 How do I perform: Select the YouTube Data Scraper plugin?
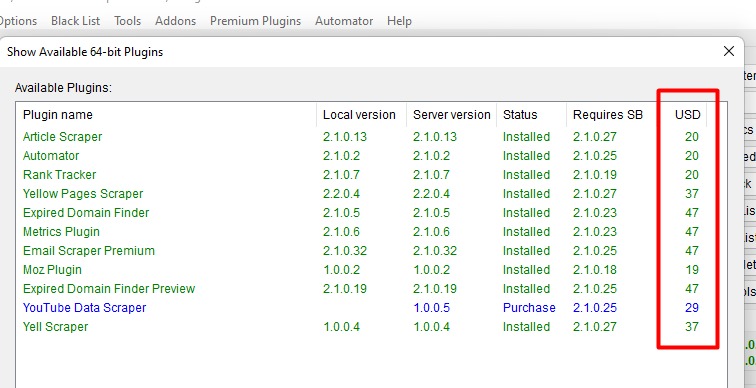362,308
